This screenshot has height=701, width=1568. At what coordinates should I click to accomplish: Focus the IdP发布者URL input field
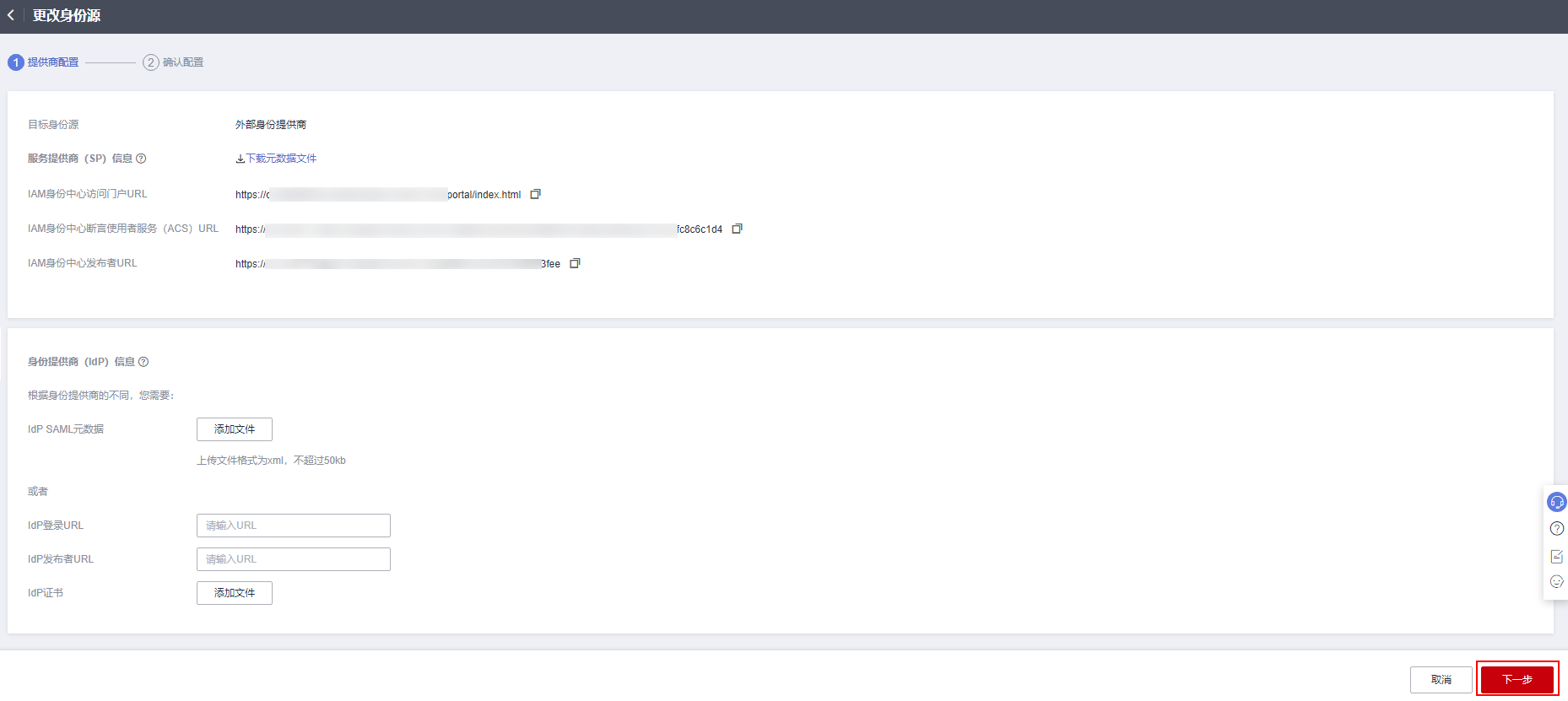click(x=294, y=559)
